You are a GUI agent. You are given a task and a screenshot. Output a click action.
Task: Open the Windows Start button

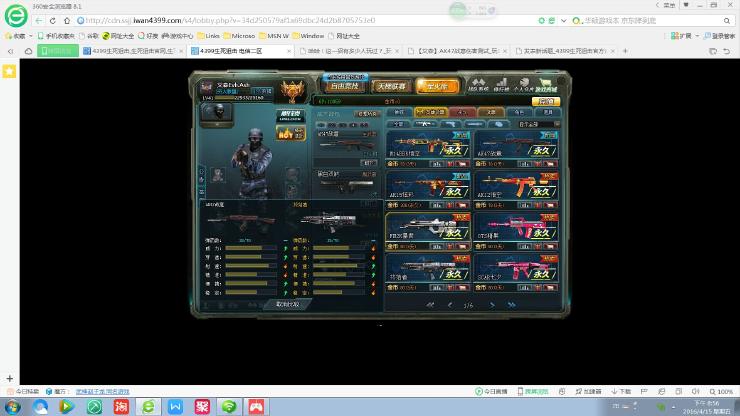pyautogui.click(x=13, y=407)
